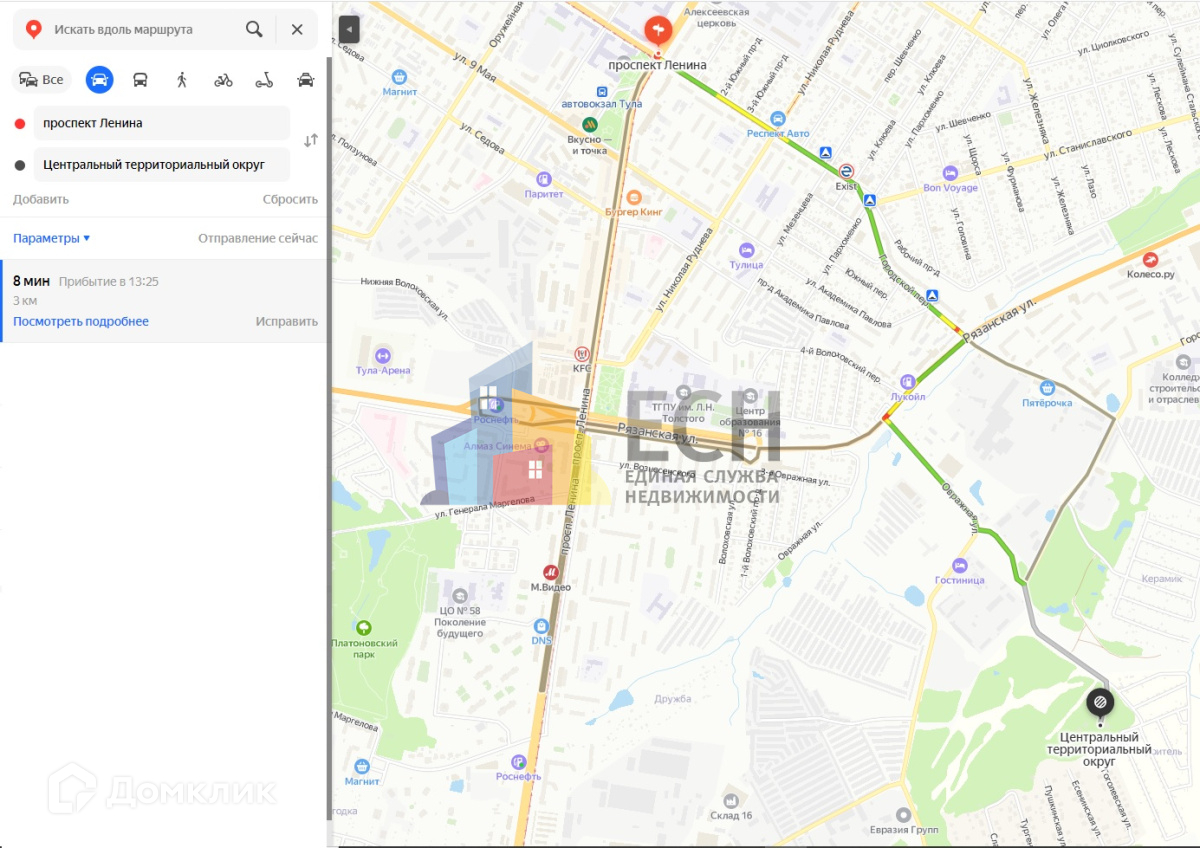Viewport: 1200px width, 848px height.
Task: Open the Тула-Арена marker
Action: coord(383,356)
